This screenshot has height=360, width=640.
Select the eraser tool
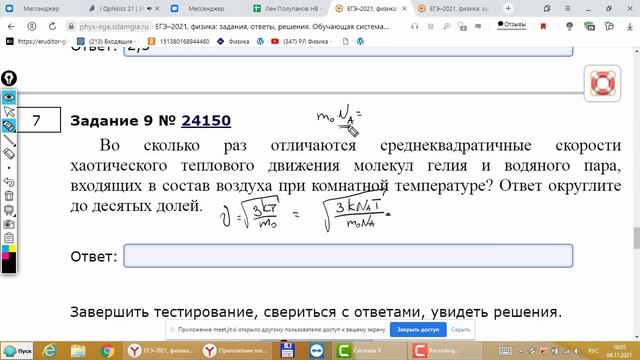point(9,154)
